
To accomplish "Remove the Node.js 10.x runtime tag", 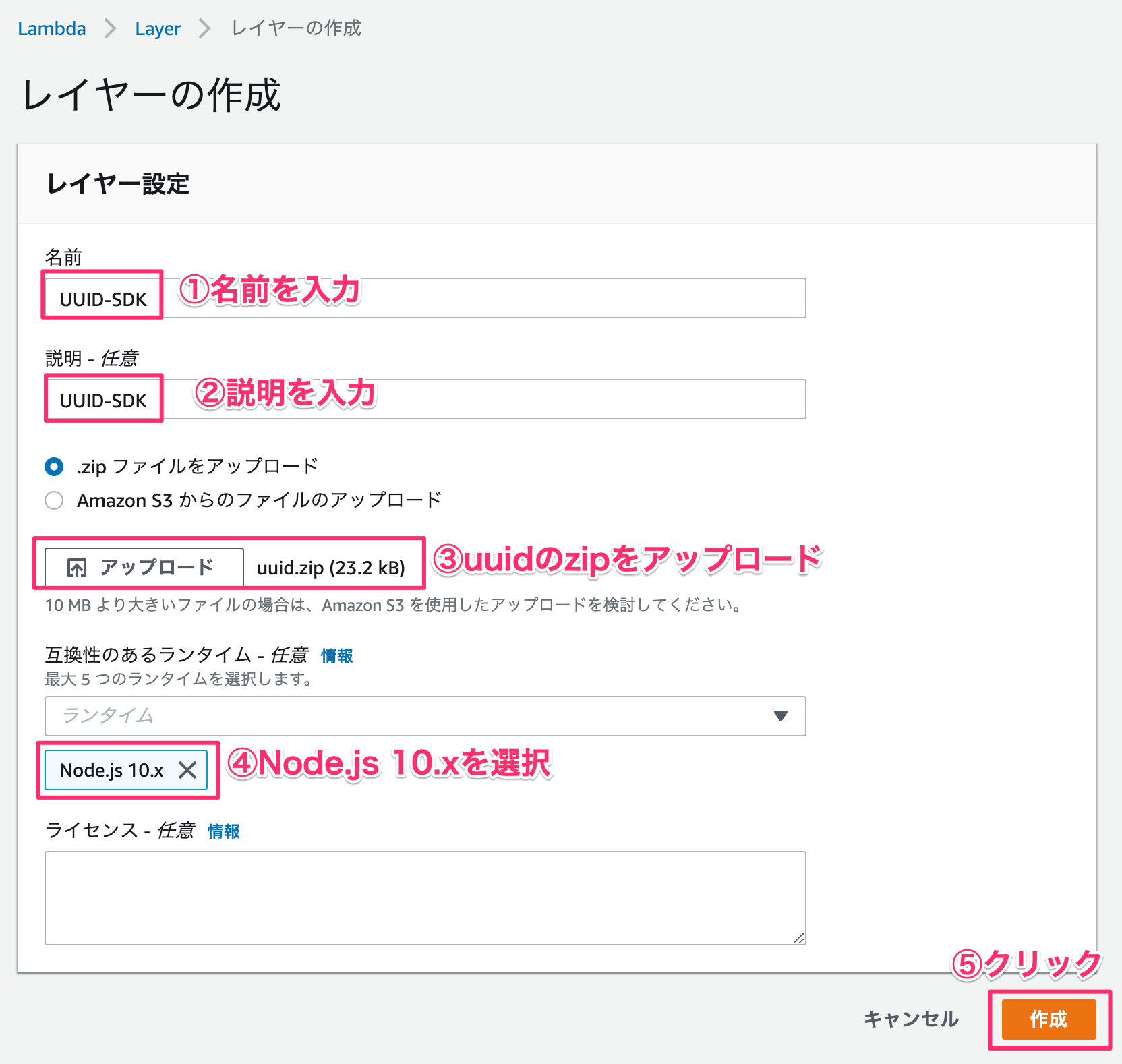I will point(187,770).
